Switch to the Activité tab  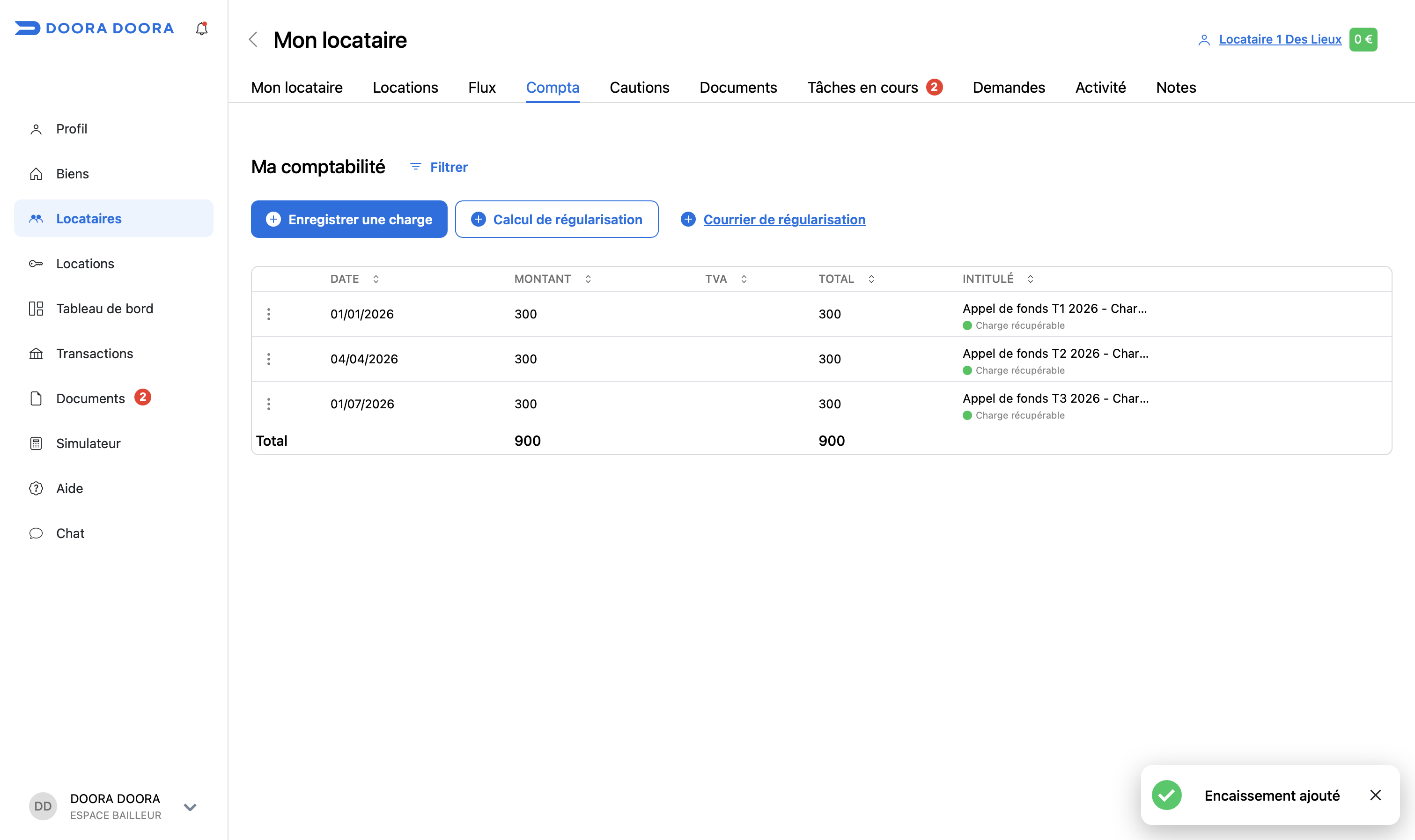click(x=1100, y=87)
